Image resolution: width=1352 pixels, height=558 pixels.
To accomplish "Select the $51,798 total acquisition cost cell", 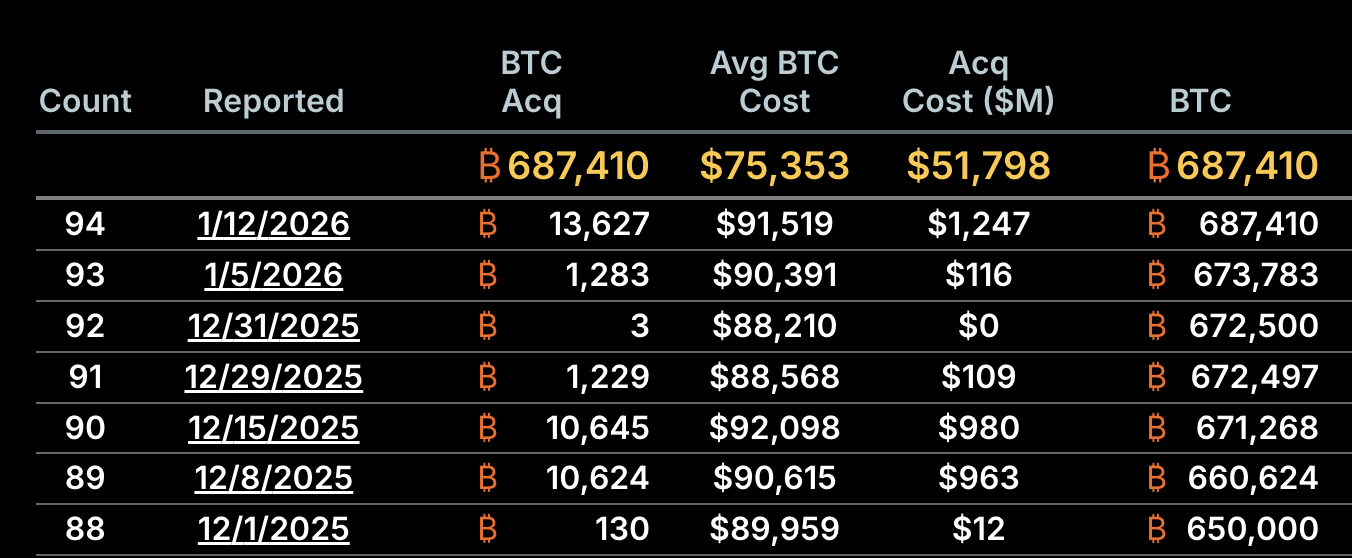I will click(978, 165).
